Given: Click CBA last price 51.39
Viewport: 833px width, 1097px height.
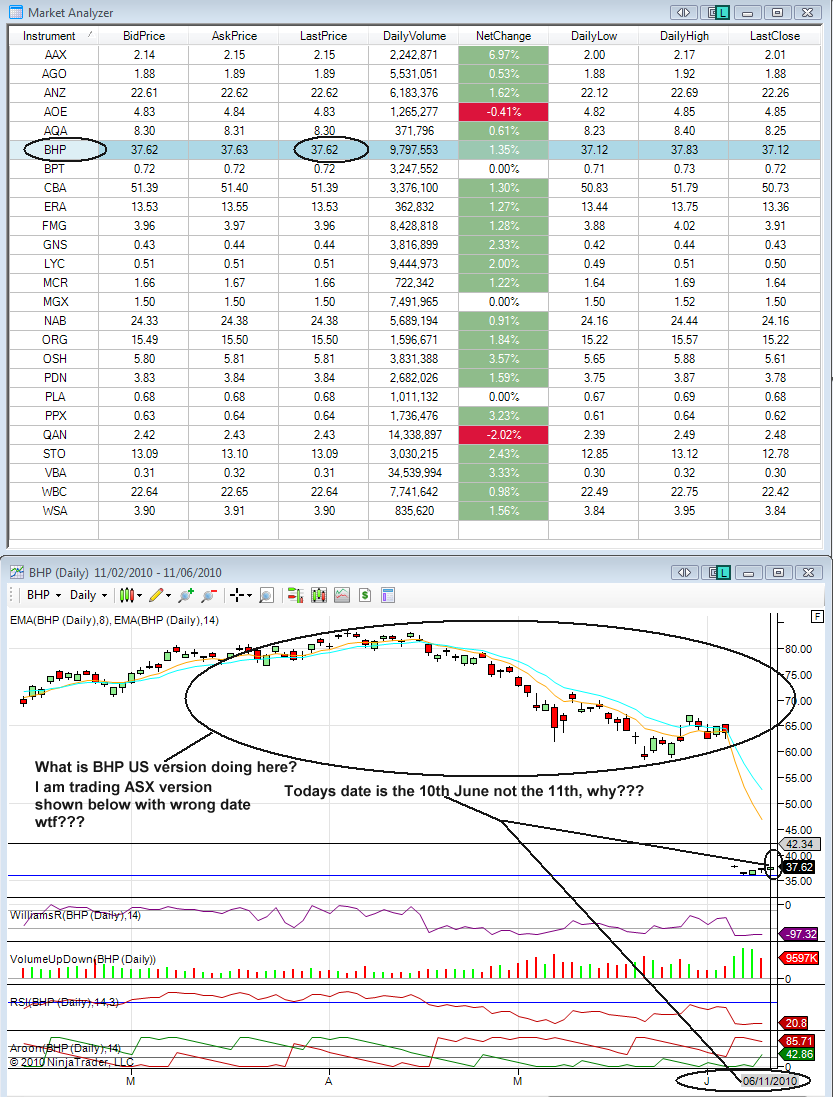Looking at the screenshot, I should click(324, 187).
